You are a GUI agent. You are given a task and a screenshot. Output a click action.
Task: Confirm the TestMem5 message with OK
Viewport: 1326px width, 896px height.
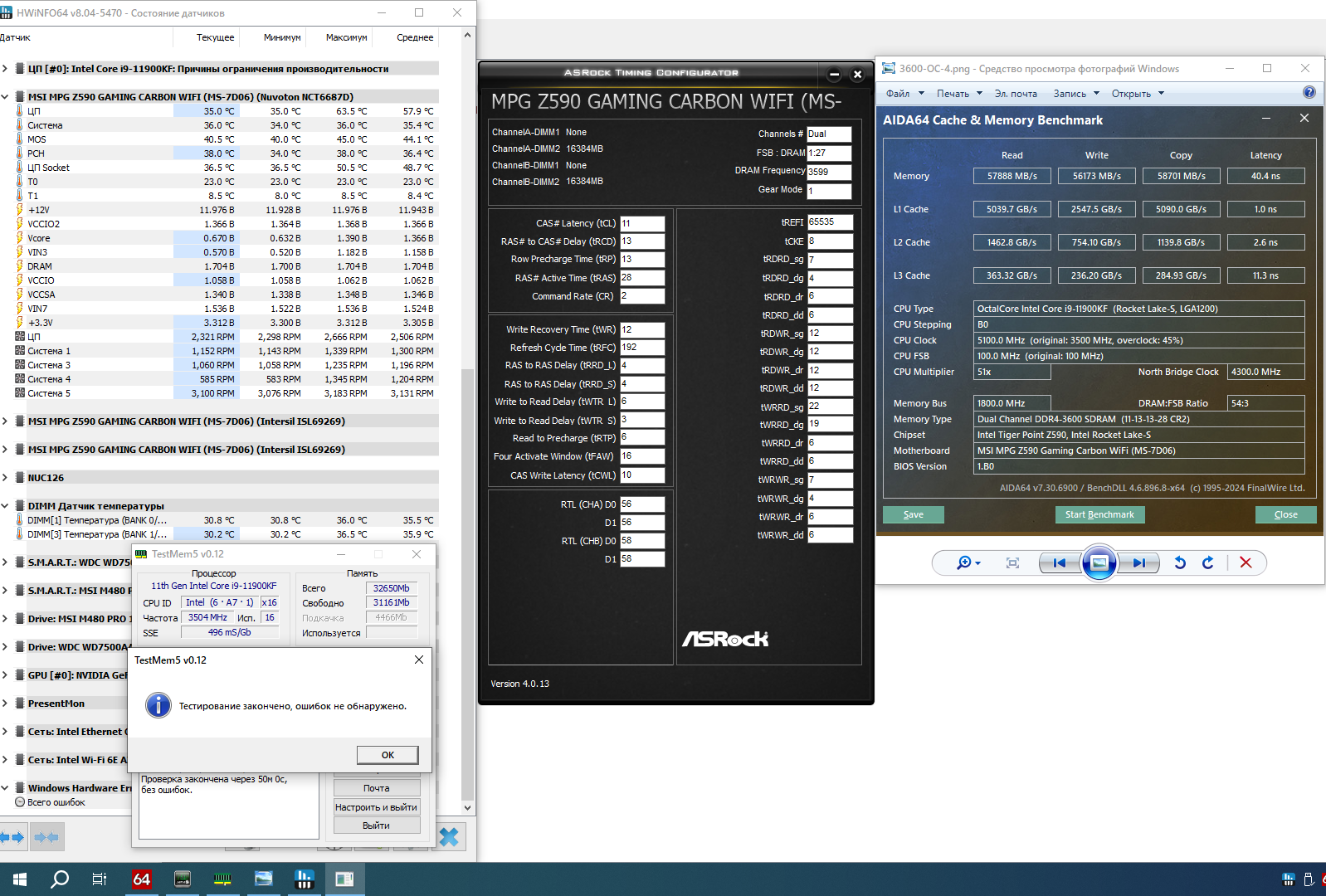[388, 755]
